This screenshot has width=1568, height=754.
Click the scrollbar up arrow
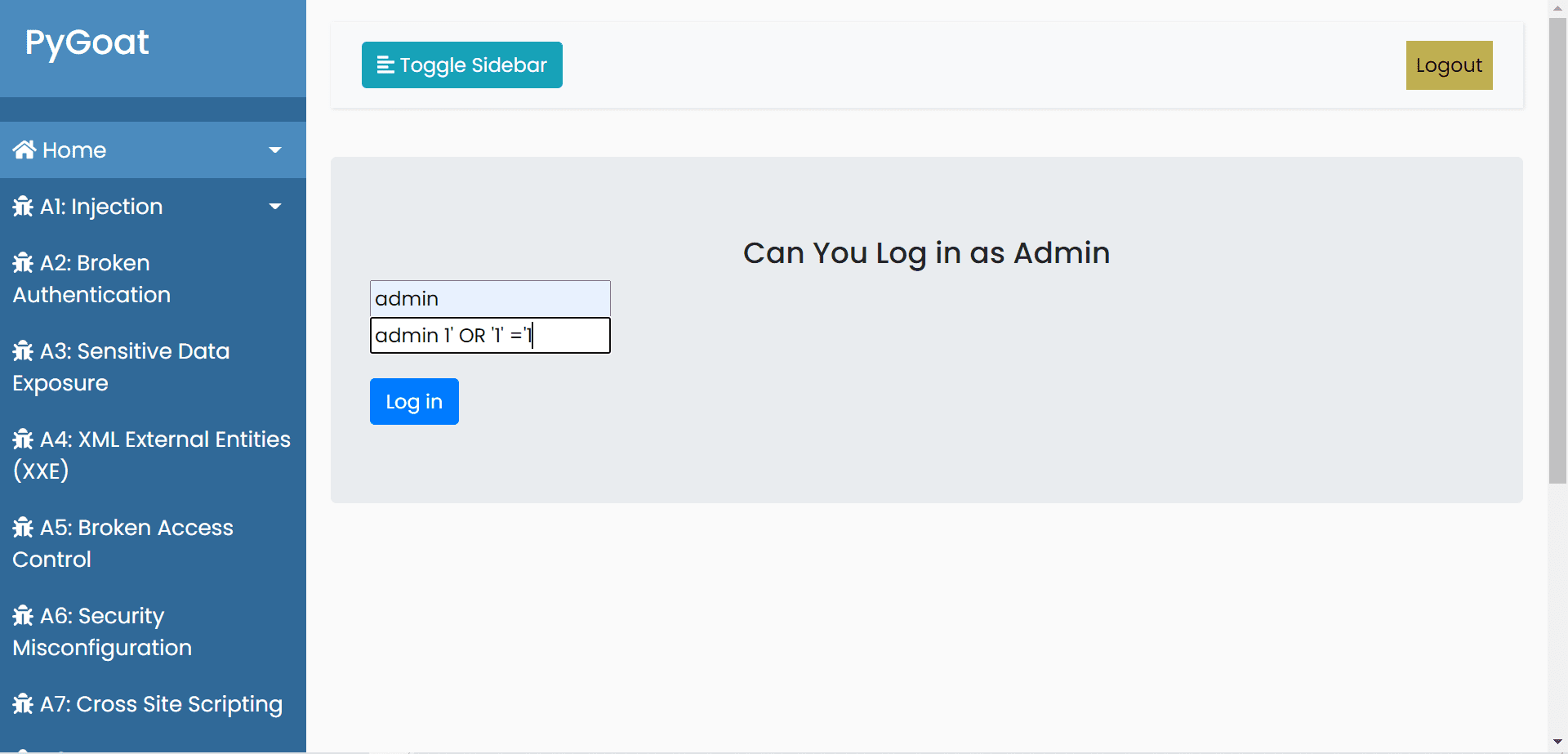pyautogui.click(x=1557, y=7)
